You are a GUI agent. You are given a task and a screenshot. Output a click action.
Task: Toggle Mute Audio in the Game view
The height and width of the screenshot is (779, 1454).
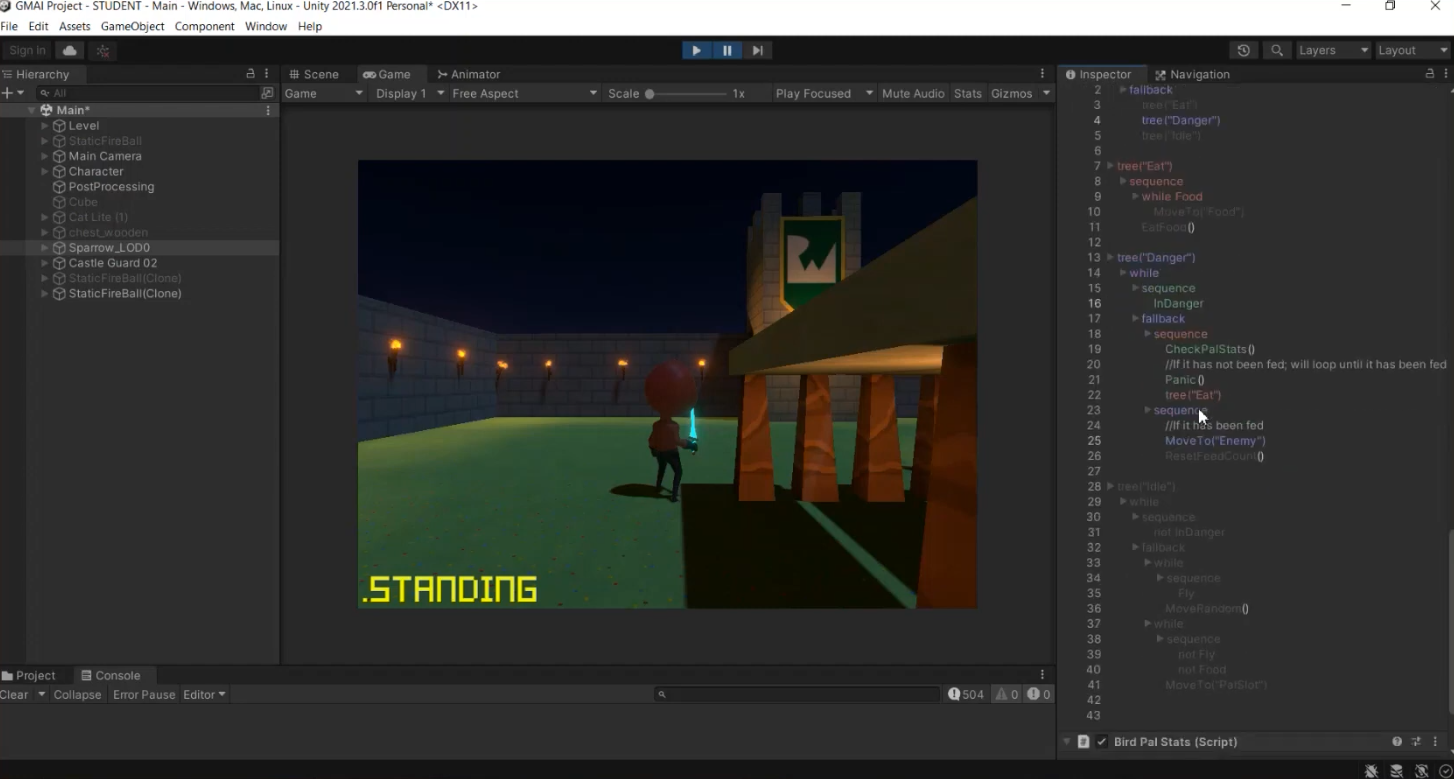click(x=913, y=93)
